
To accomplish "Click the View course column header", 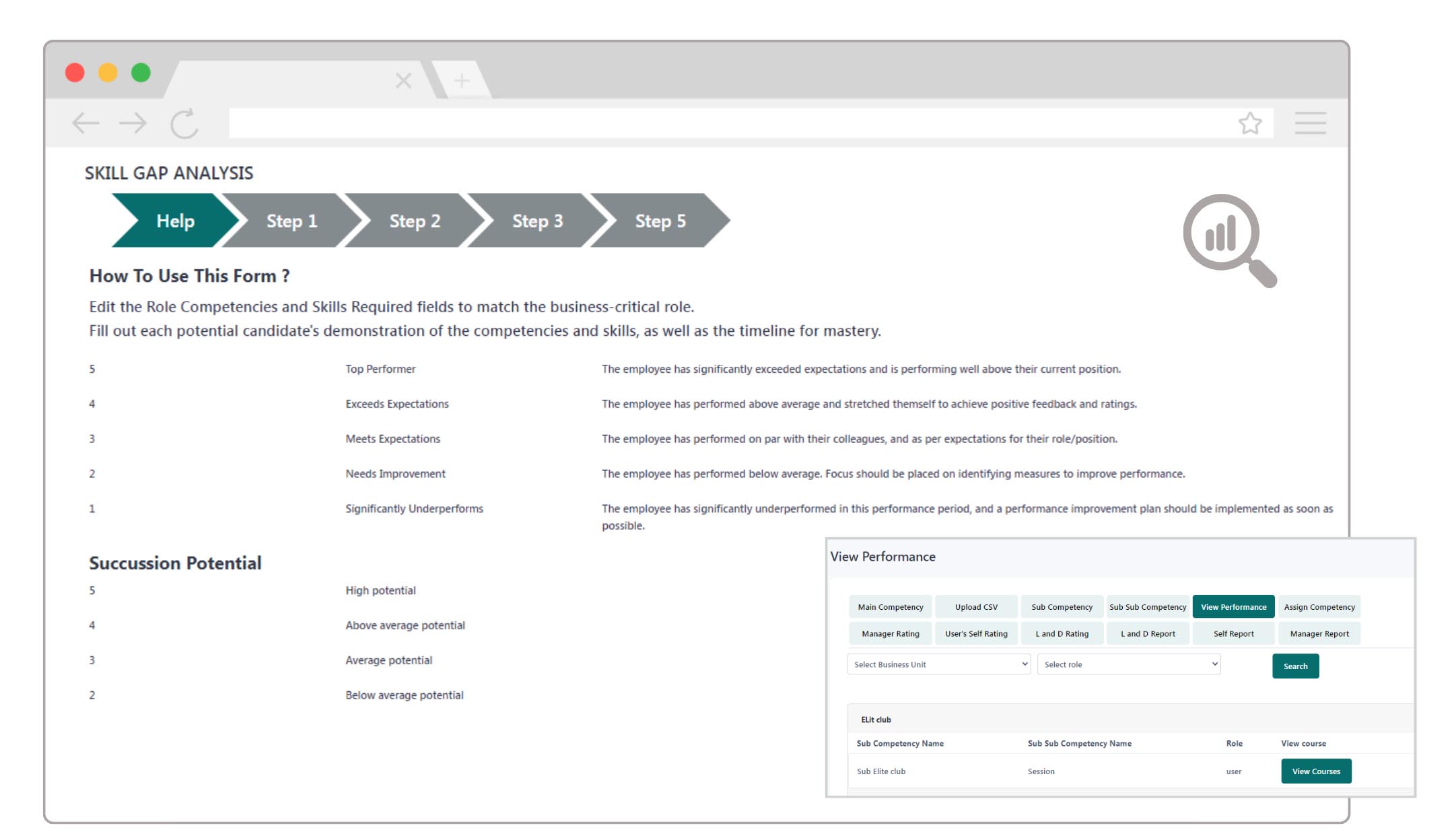I will (1303, 743).
